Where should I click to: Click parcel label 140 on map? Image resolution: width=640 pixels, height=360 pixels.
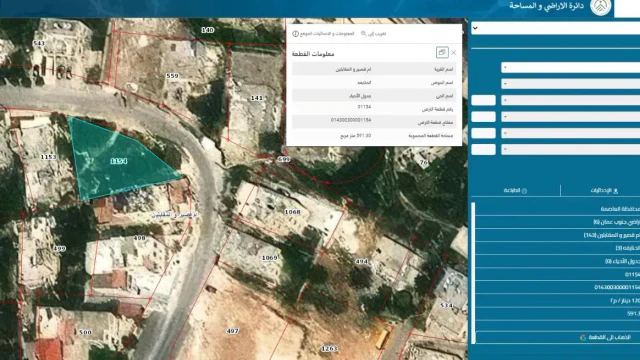tap(208, 30)
